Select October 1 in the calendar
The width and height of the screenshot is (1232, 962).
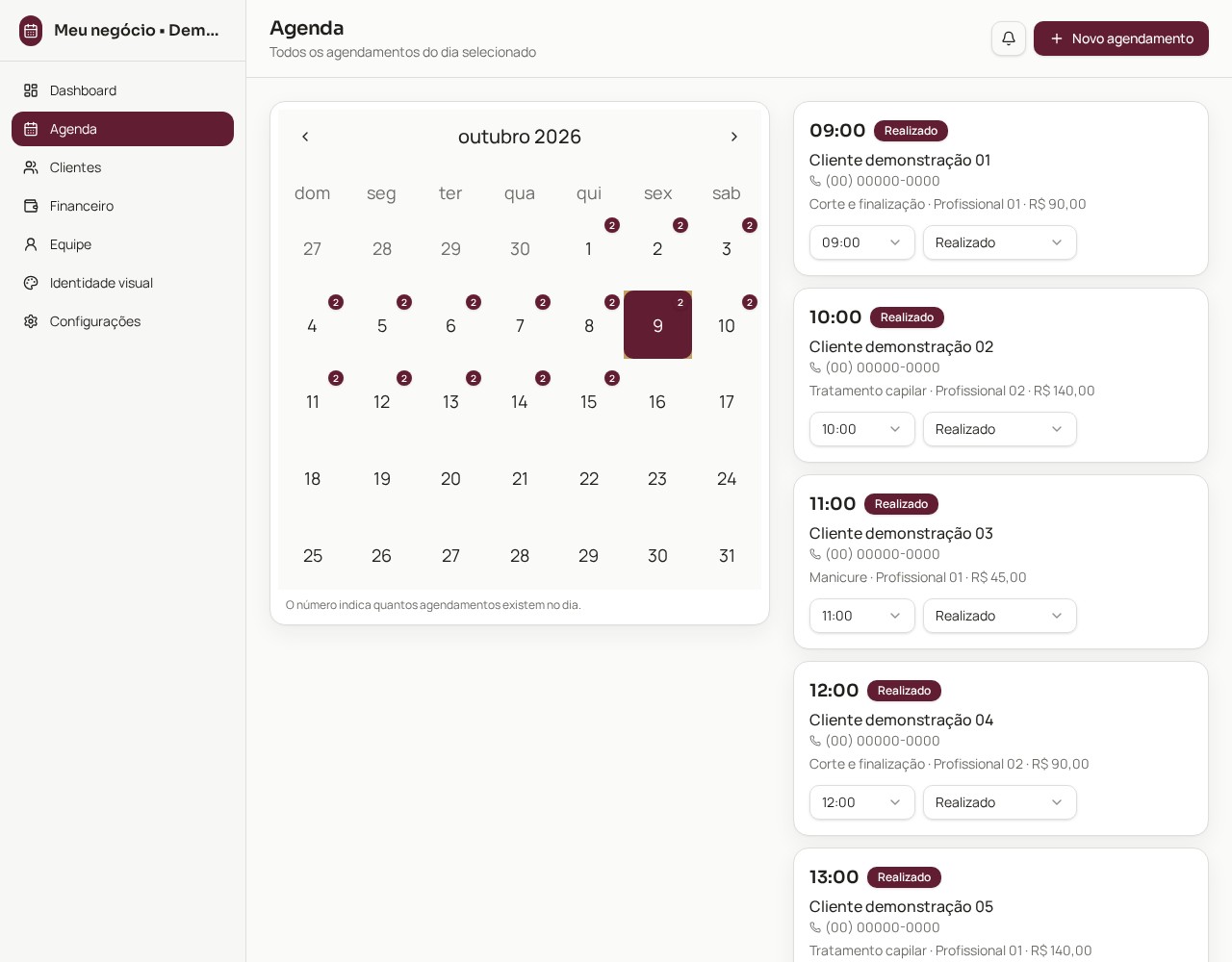click(x=589, y=248)
